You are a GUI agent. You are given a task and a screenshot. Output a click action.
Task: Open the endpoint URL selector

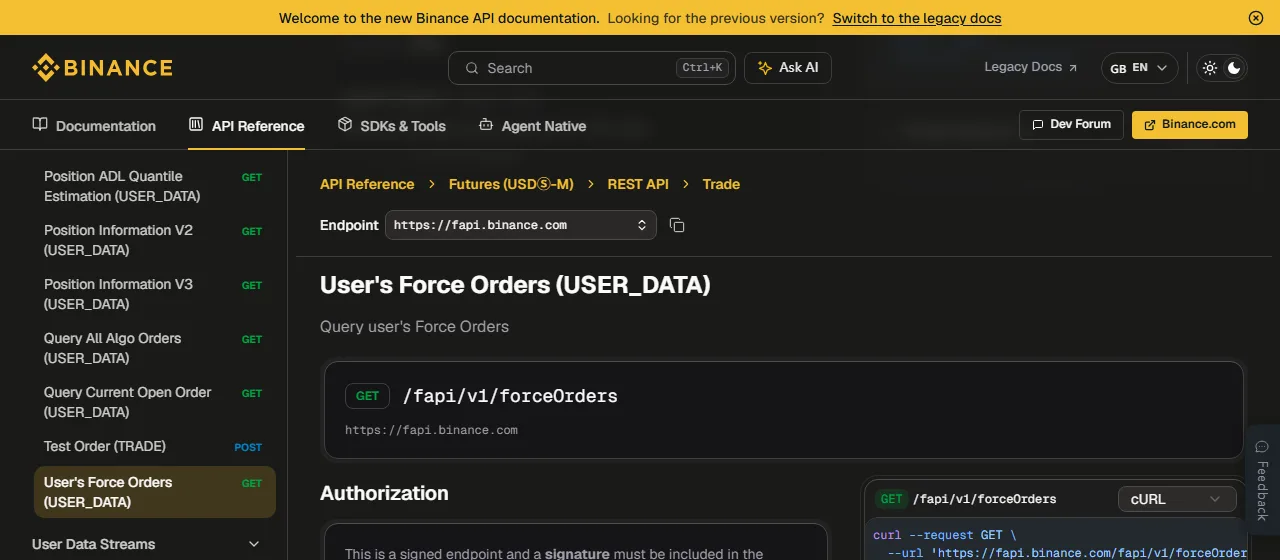tap(521, 225)
